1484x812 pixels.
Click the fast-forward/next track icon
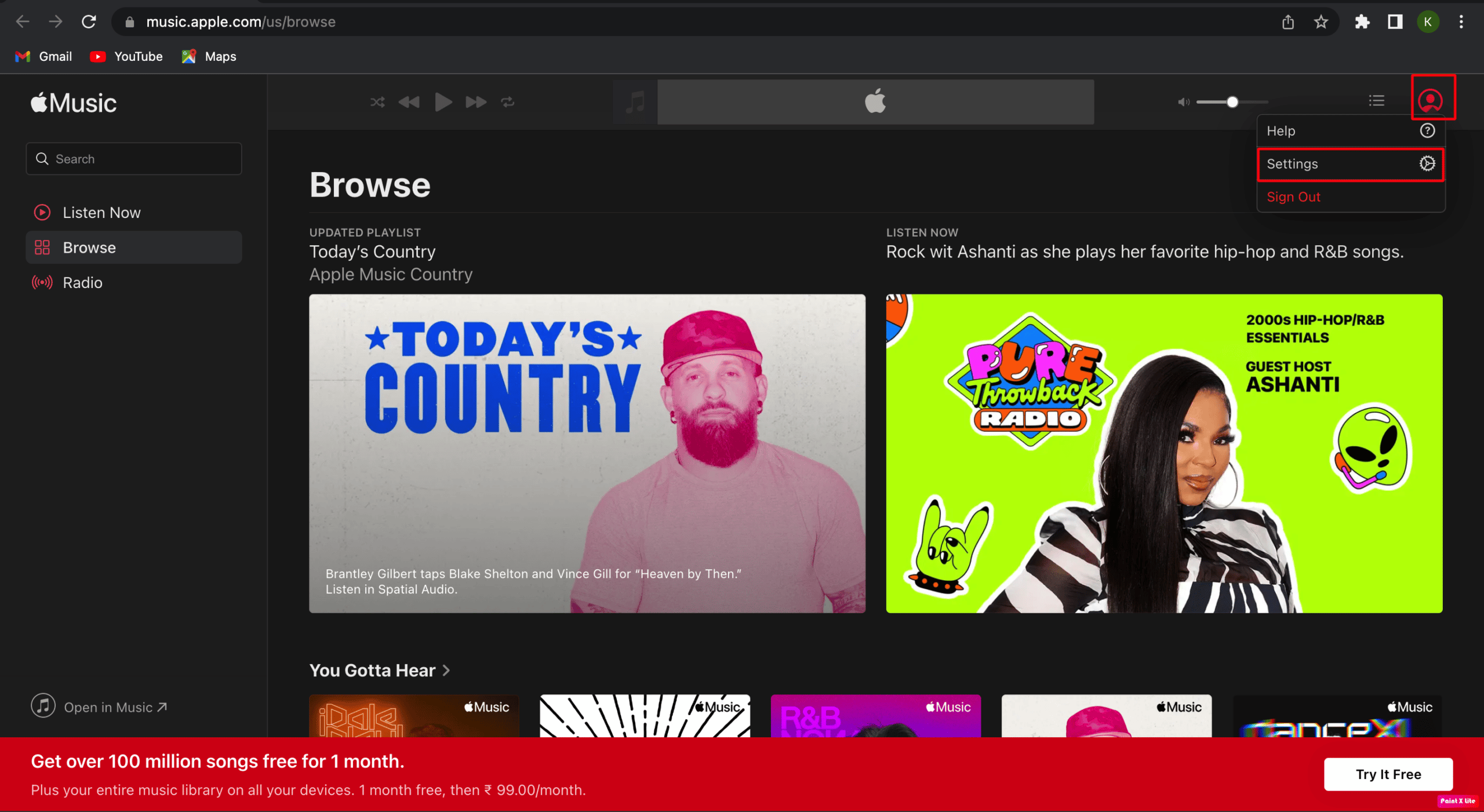click(476, 101)
